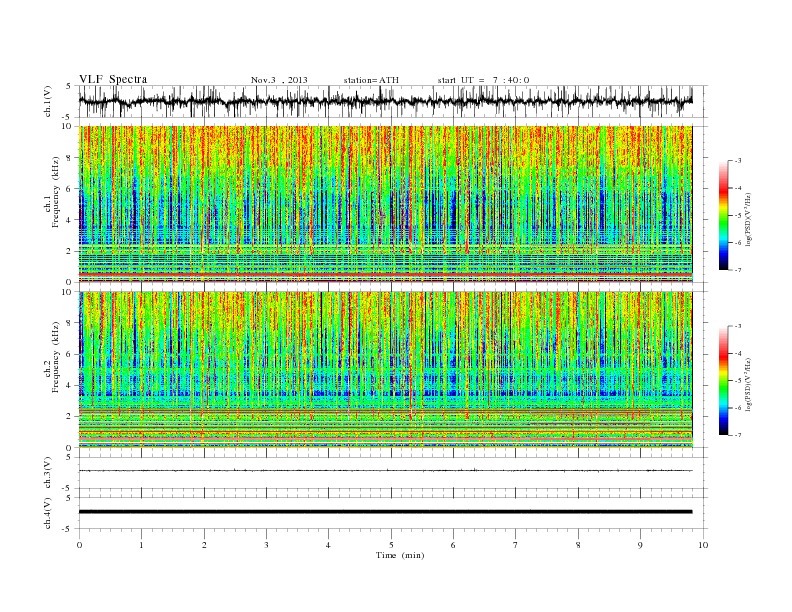792x612 pixels.
Task: Click the "station=ATH" header label
Action: 371,80
